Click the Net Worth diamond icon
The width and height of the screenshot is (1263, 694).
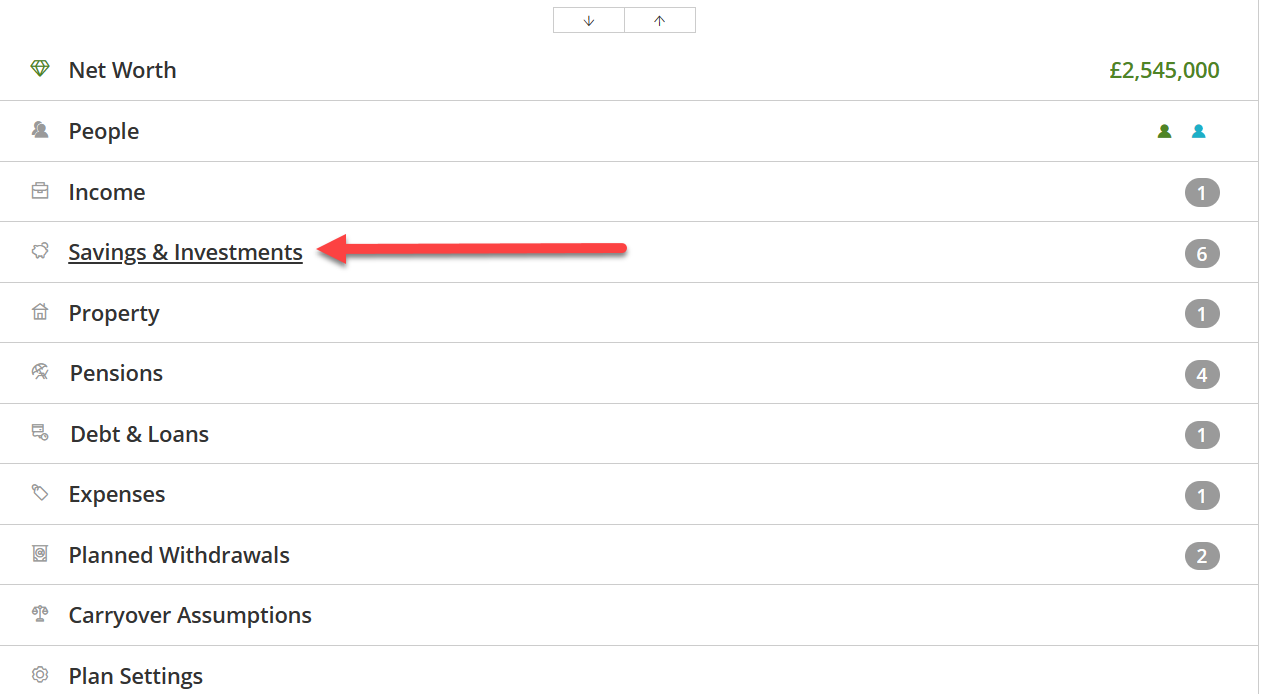(40, 69)
